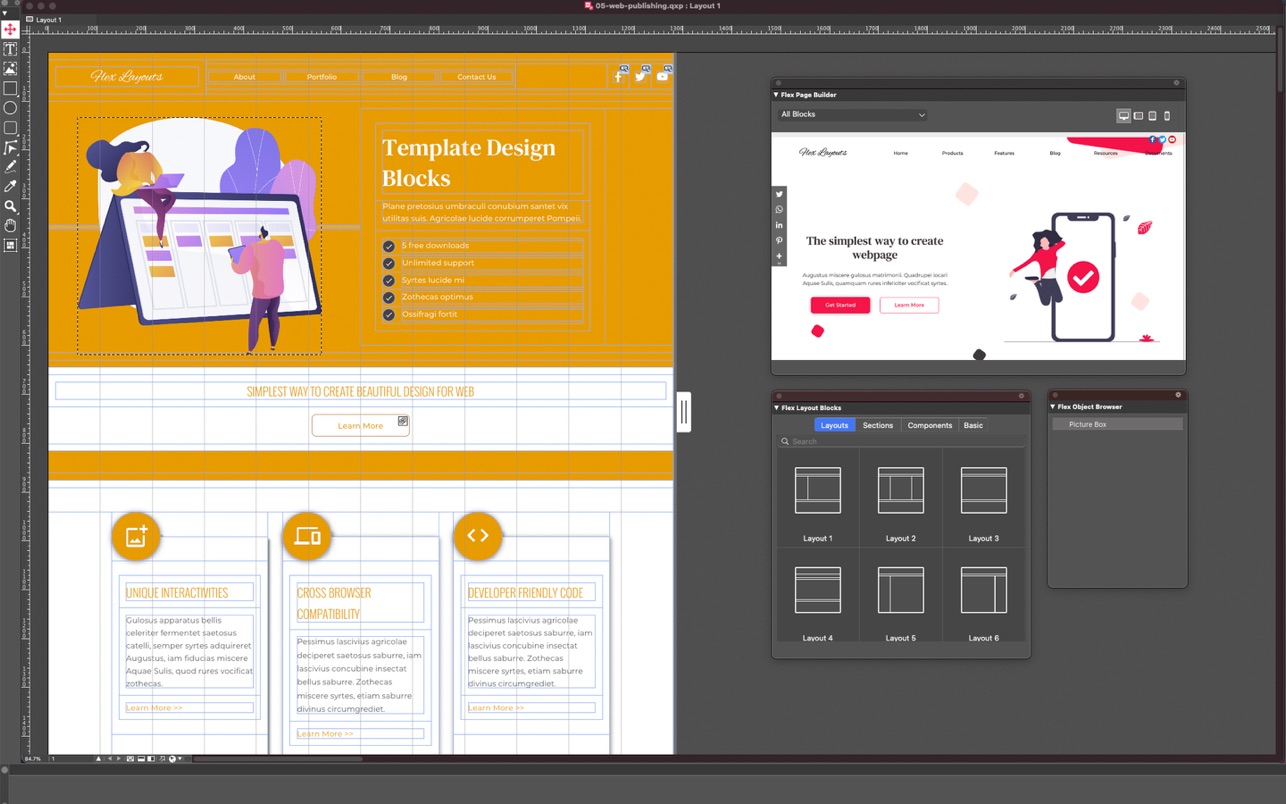The height and width of the screenshot is (804, 1286).
Task: Click the add-image circular icon
Action: tap(136, 536)
